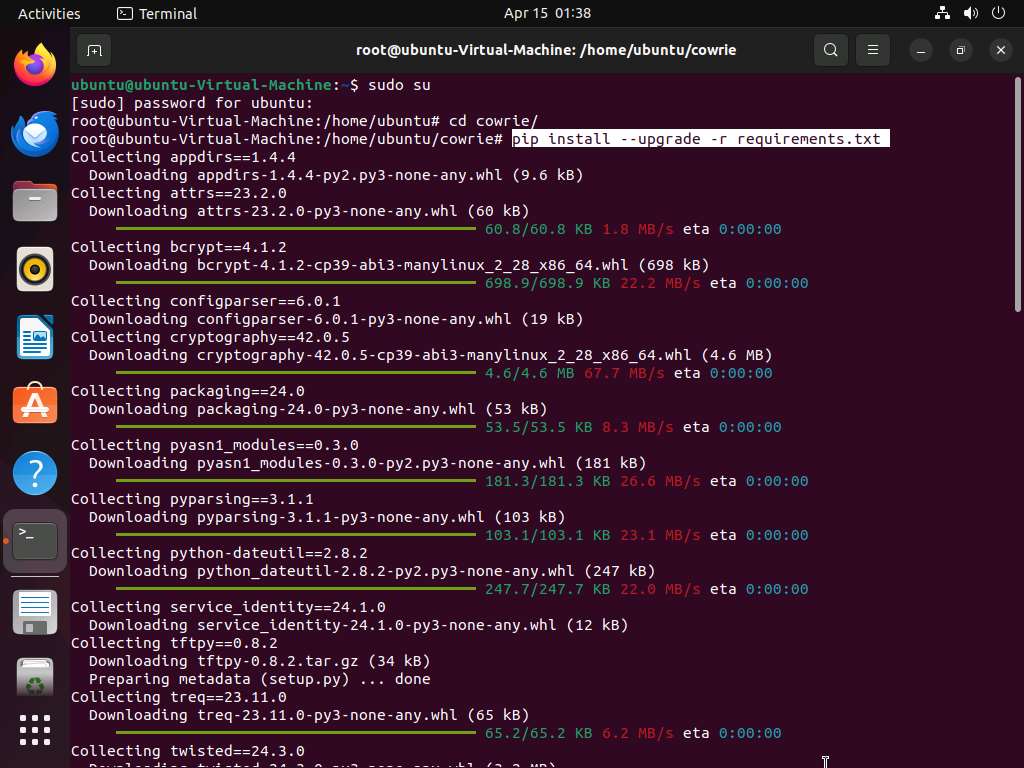Image resolution: width=1024 pixels, height=768 pixels.
Task: Select the active Terminal icon in the dock
Action: 35,539
